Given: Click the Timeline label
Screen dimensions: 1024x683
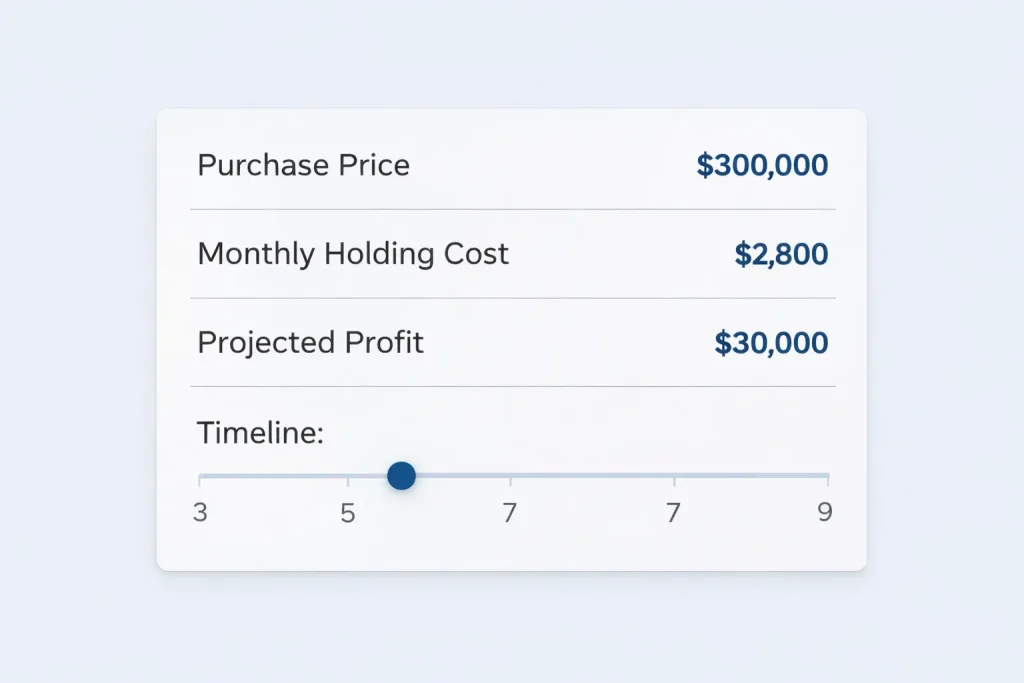Looking at the screenshot, I should tap(259, 433).
